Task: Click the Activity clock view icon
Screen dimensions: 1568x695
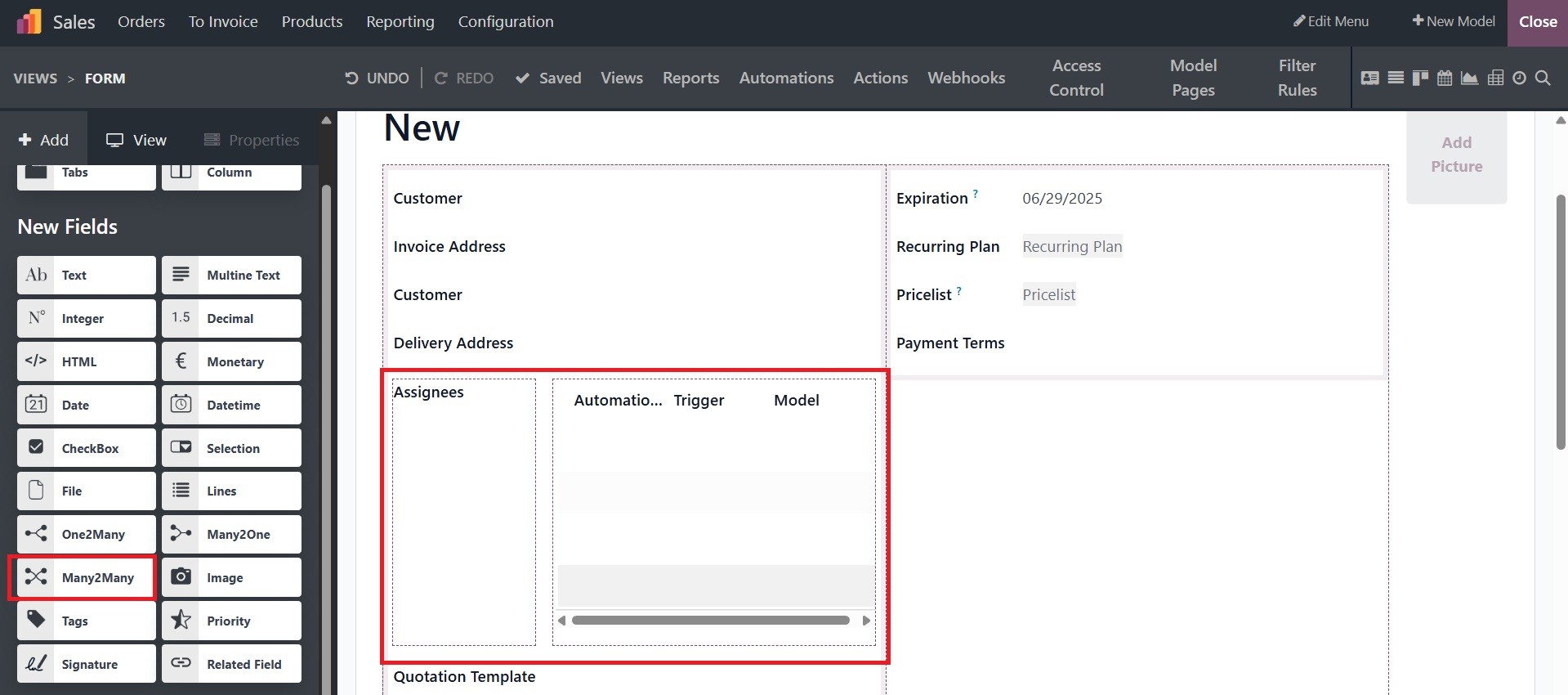Action: click(x=1519, y=78)
